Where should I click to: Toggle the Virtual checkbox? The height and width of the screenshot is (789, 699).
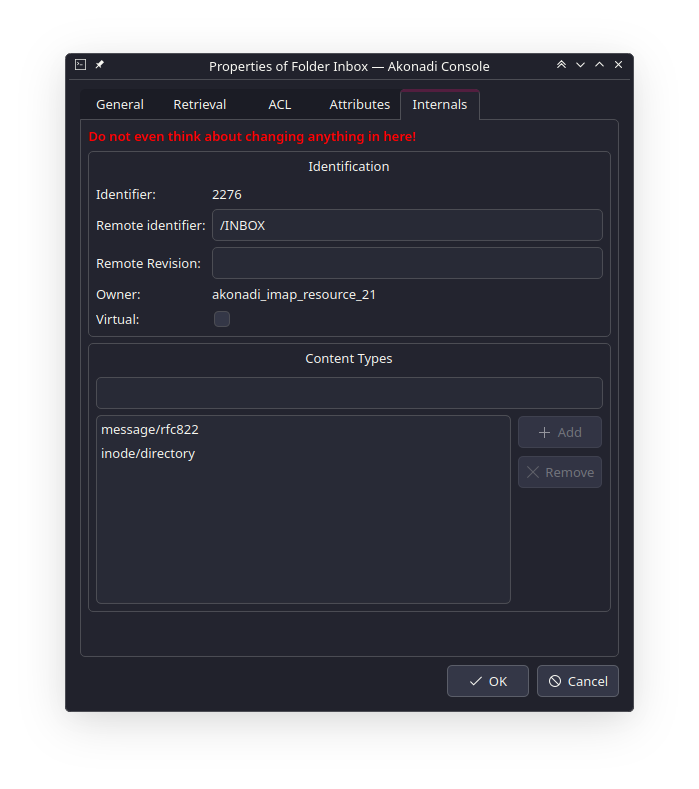(222, 319)
